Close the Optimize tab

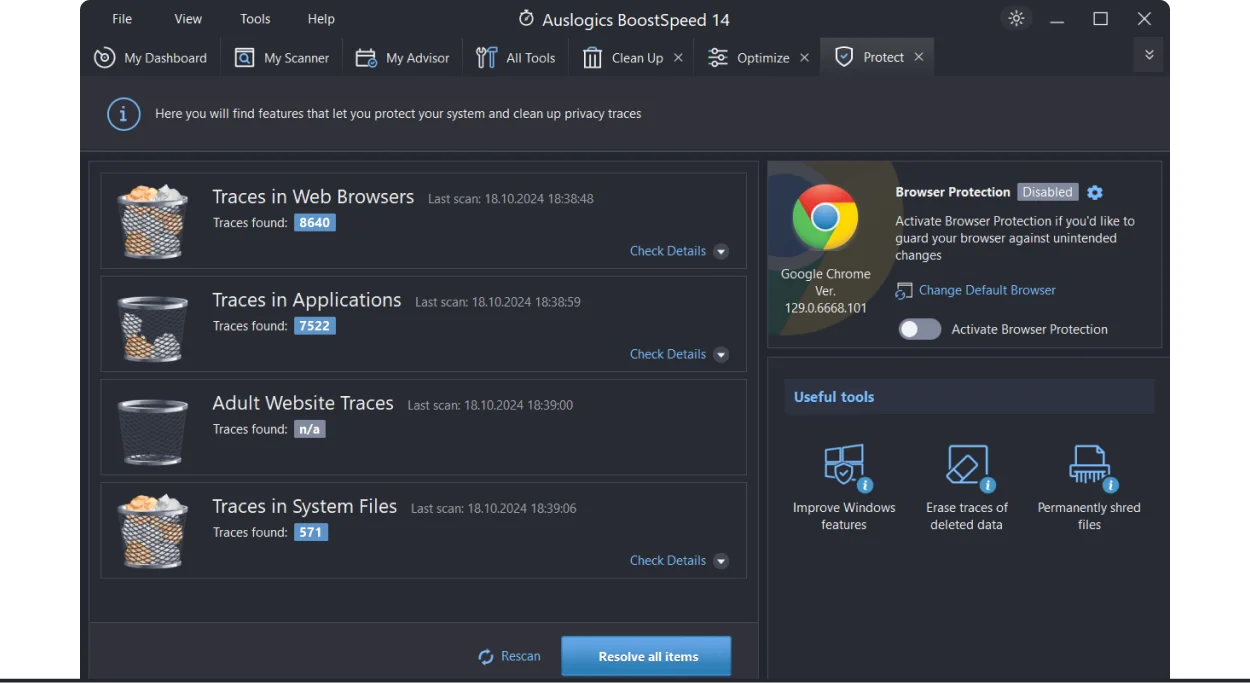(804, 58)
